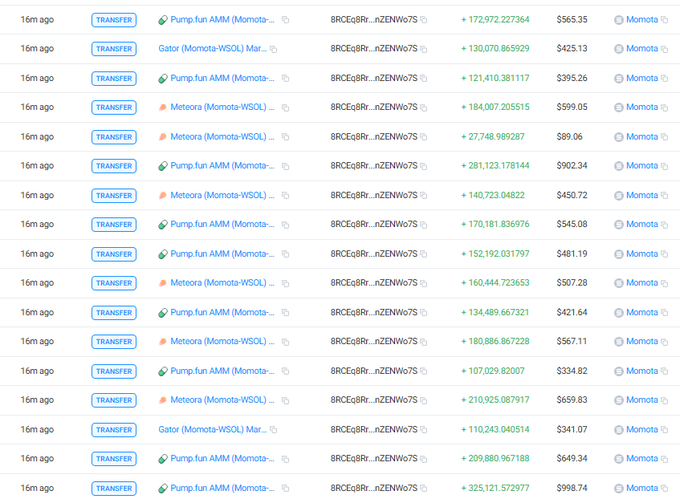680x499 pixels.
Task: Select amount +27,748.989287
Action: [493, 137]
